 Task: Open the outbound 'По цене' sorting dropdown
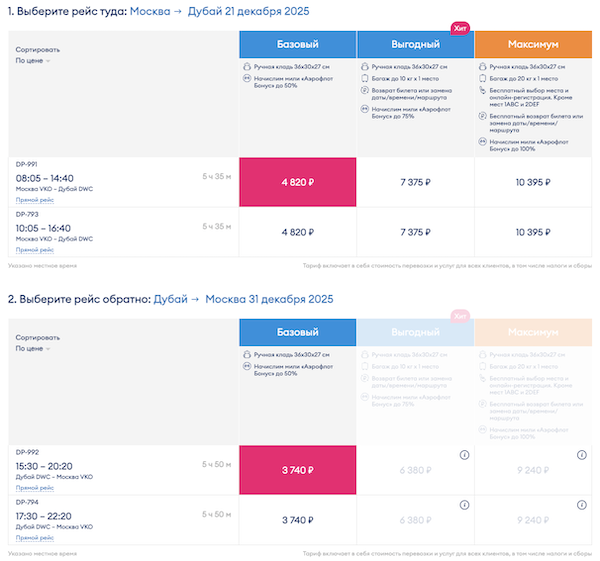[33, 61]
